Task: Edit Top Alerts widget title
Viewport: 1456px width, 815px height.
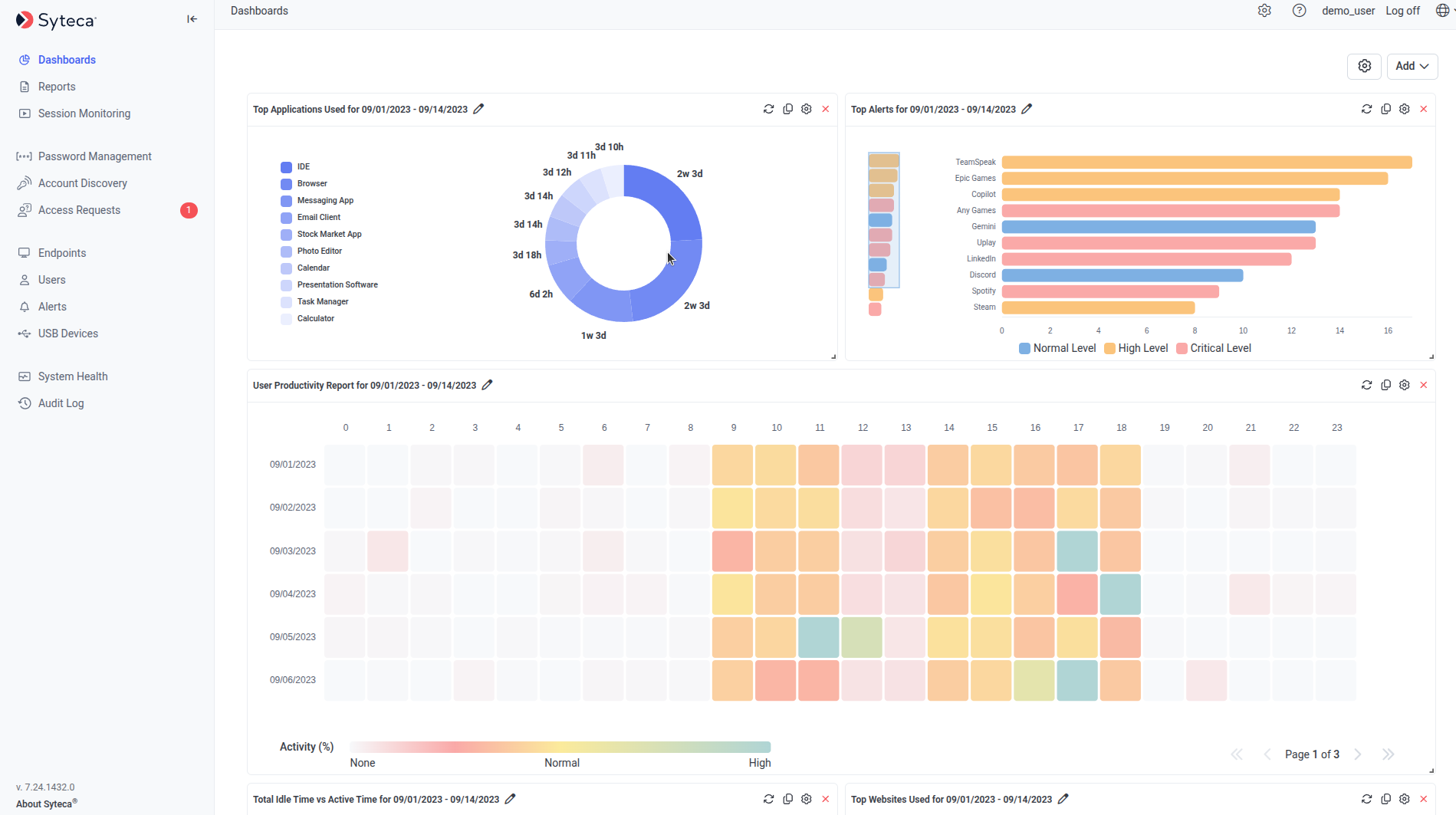Action: (x=1027, y=109)
